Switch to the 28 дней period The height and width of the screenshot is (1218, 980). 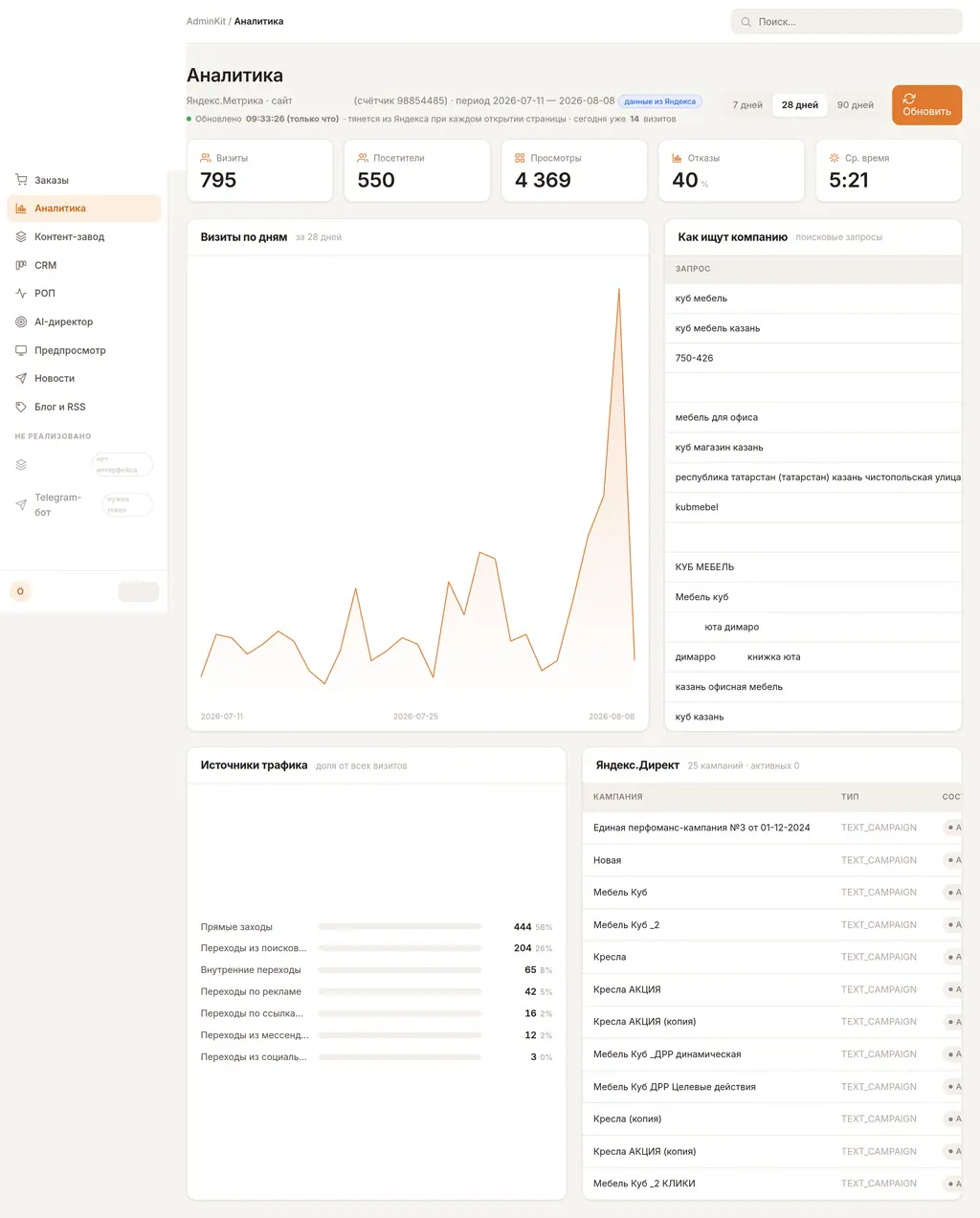point(800,105)
